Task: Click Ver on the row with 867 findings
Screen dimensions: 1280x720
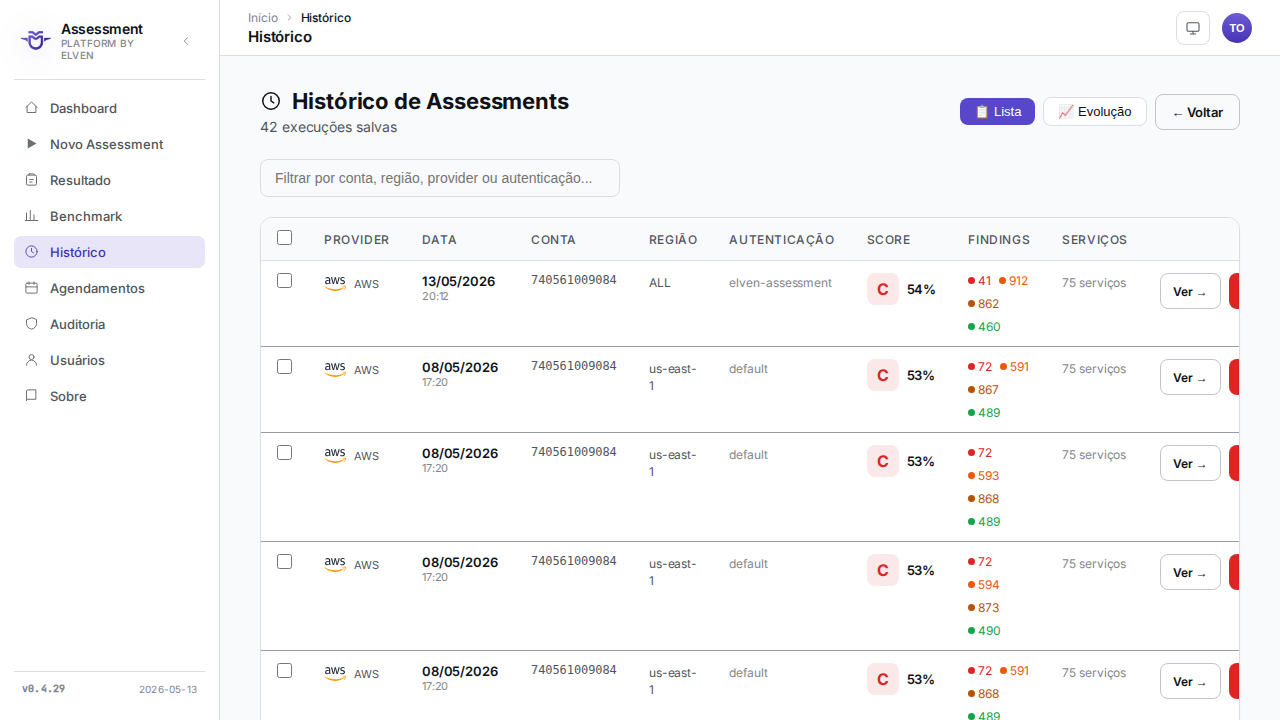Action: (1190, 377)
